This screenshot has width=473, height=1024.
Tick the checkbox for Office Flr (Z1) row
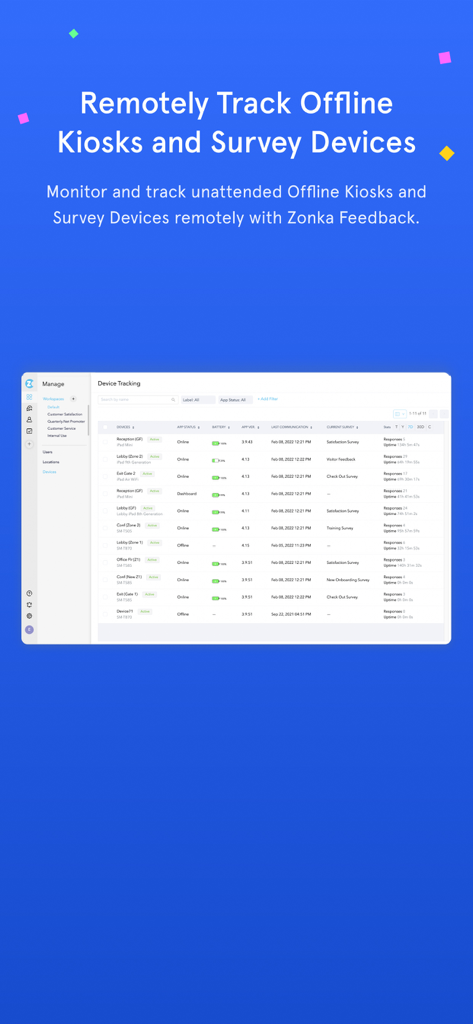(x=106, y=562)
